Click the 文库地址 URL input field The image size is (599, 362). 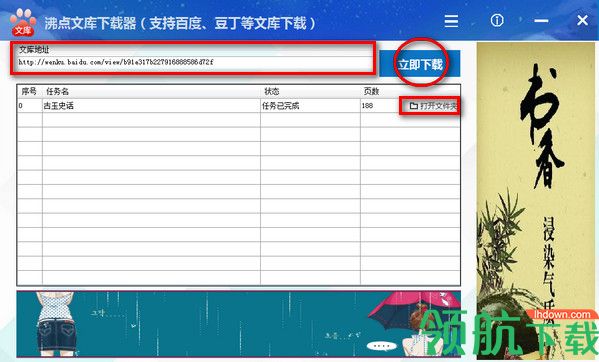[x=194, y=62]
